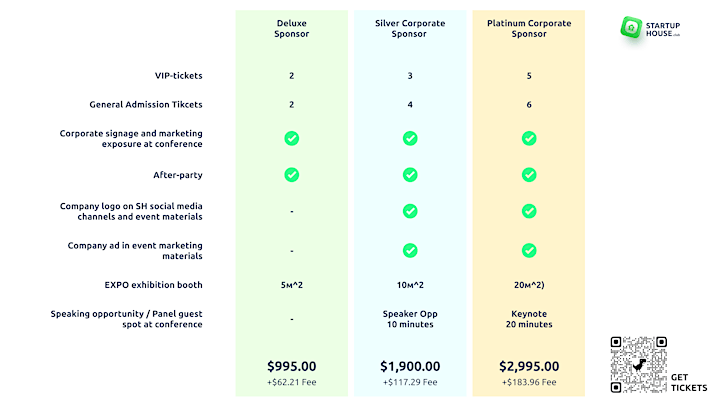
Task: Click Silver Corporate after-party checkmark
Action: pyautogui.click(x=410, y=174)
